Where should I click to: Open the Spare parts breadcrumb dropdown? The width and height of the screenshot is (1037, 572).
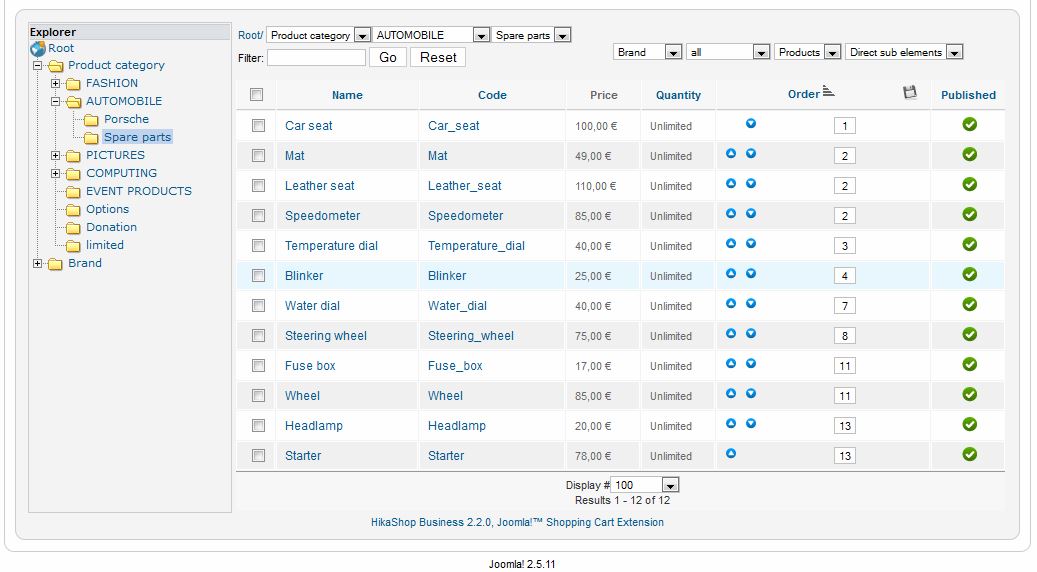[531, 35]
